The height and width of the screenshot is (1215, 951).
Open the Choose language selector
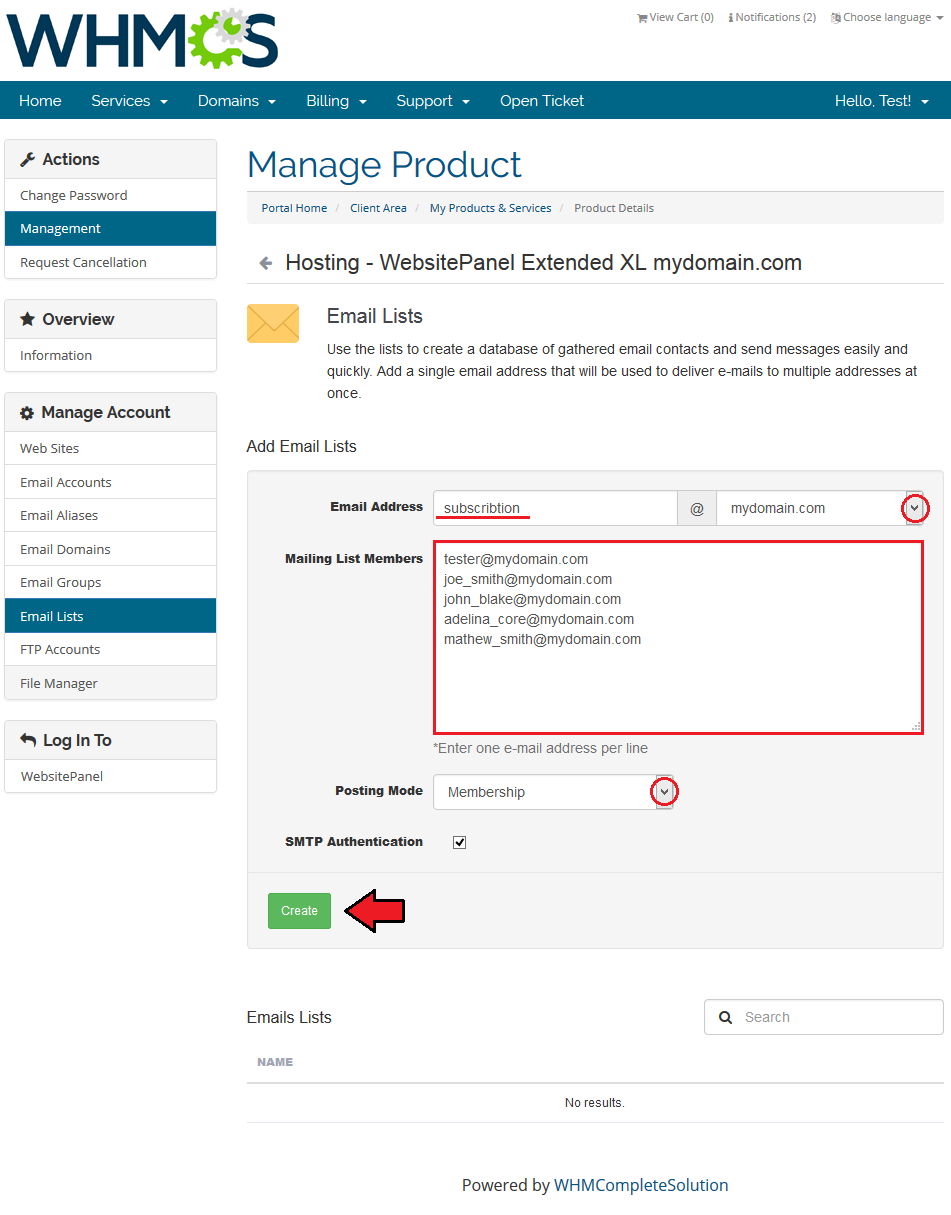pos(887,18)
